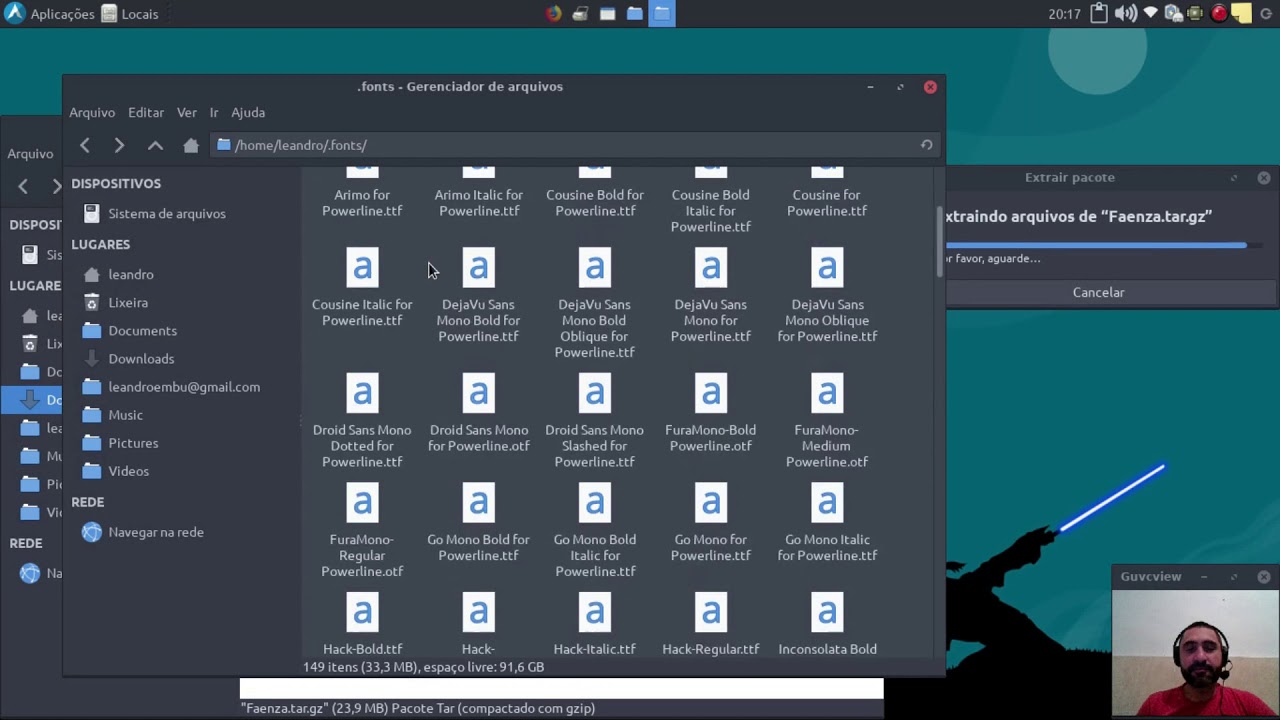Open the clipboard manager tray icon
This screenshot has height=720, width=1280.
[1099, 13]
